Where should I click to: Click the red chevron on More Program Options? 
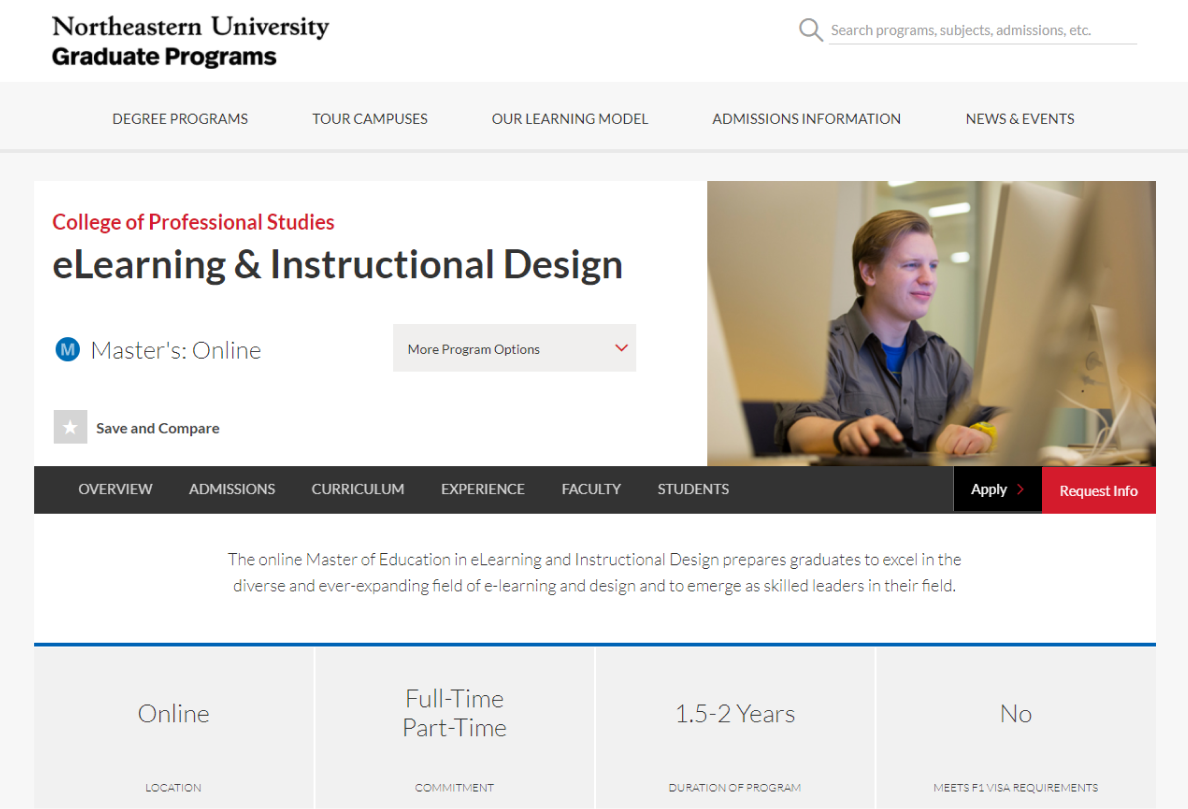(x=621, y=348)
